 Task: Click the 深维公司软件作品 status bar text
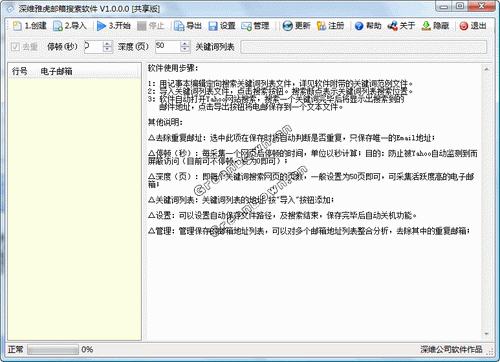pyautogui.click(x=451, y=349)
